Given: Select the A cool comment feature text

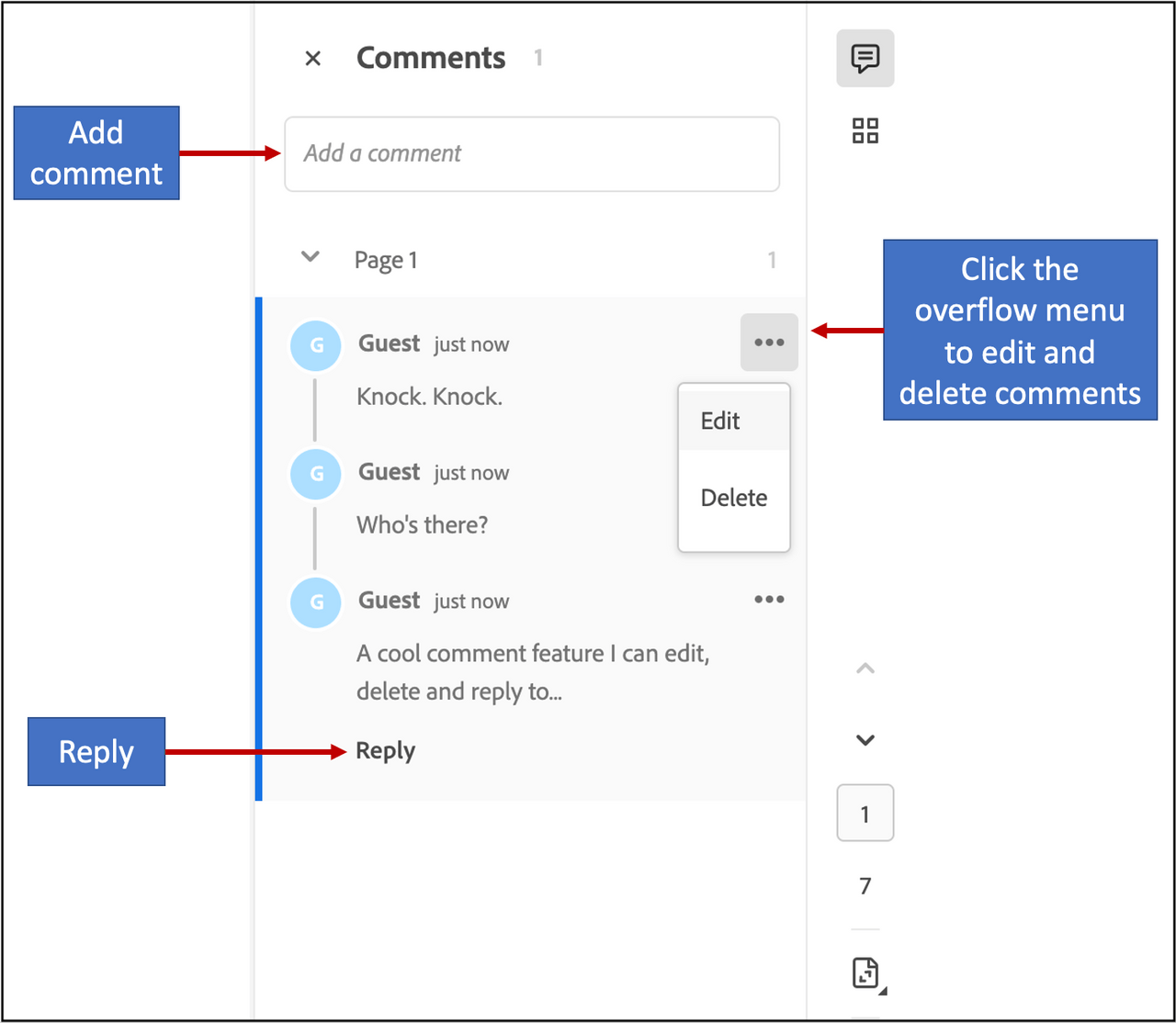Looking at the screenshot, I should coord(533,672).
